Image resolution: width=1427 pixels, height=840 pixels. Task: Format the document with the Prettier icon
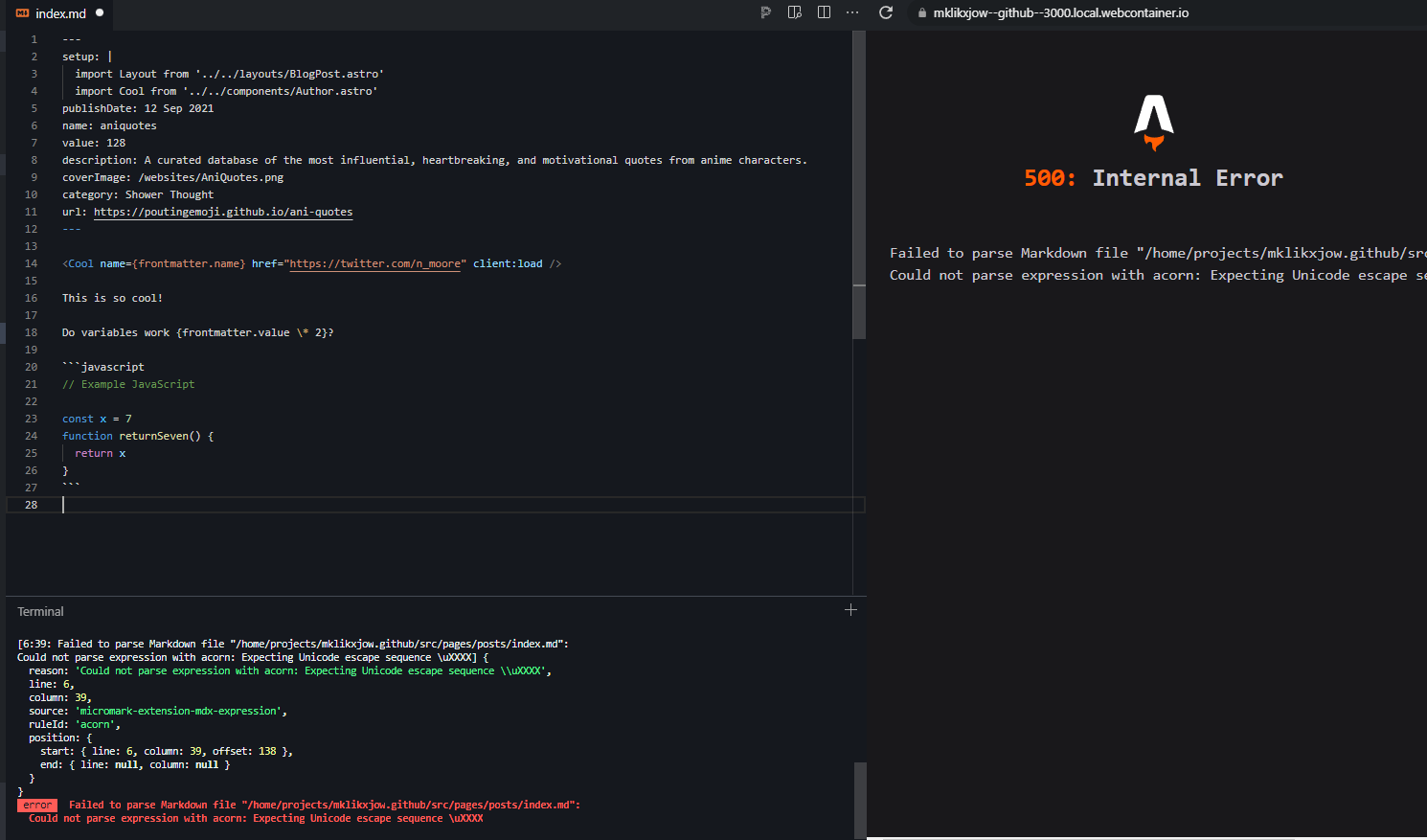[x=765, y=12]
